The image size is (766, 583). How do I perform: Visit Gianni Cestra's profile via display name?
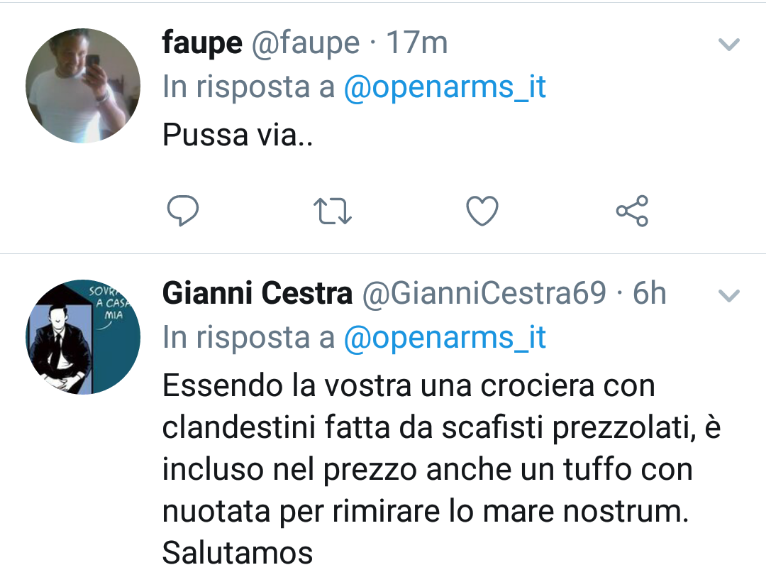point(257,293)
